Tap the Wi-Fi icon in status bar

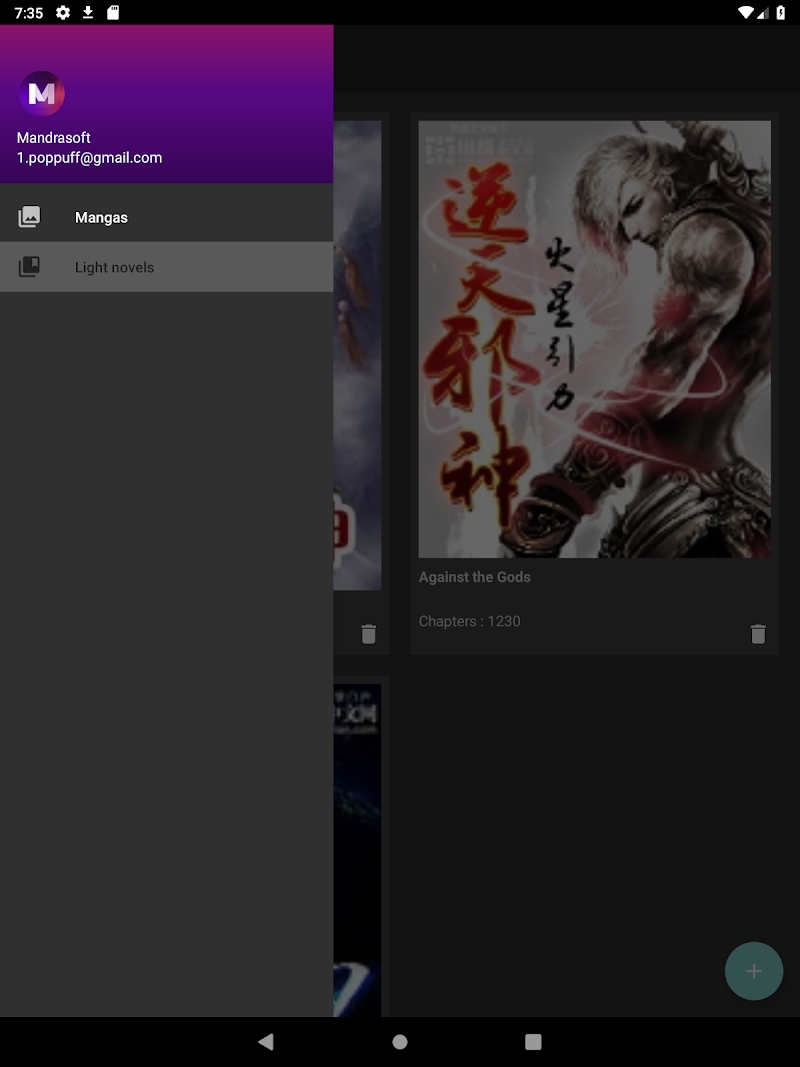[x=746, y=12]
